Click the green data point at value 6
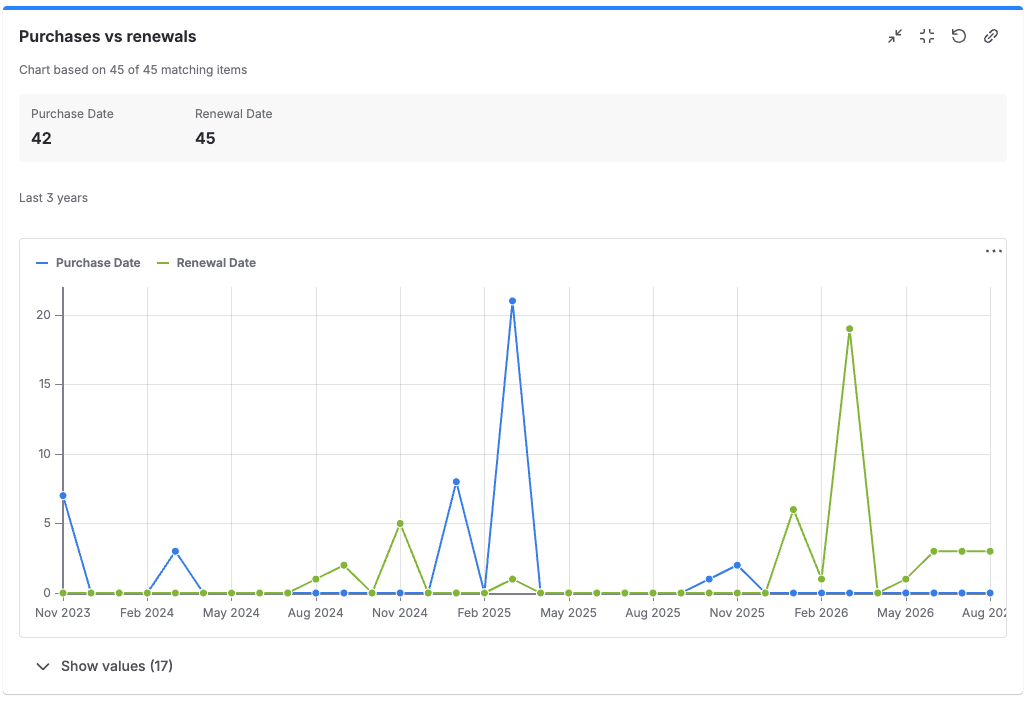 point(793,510)
